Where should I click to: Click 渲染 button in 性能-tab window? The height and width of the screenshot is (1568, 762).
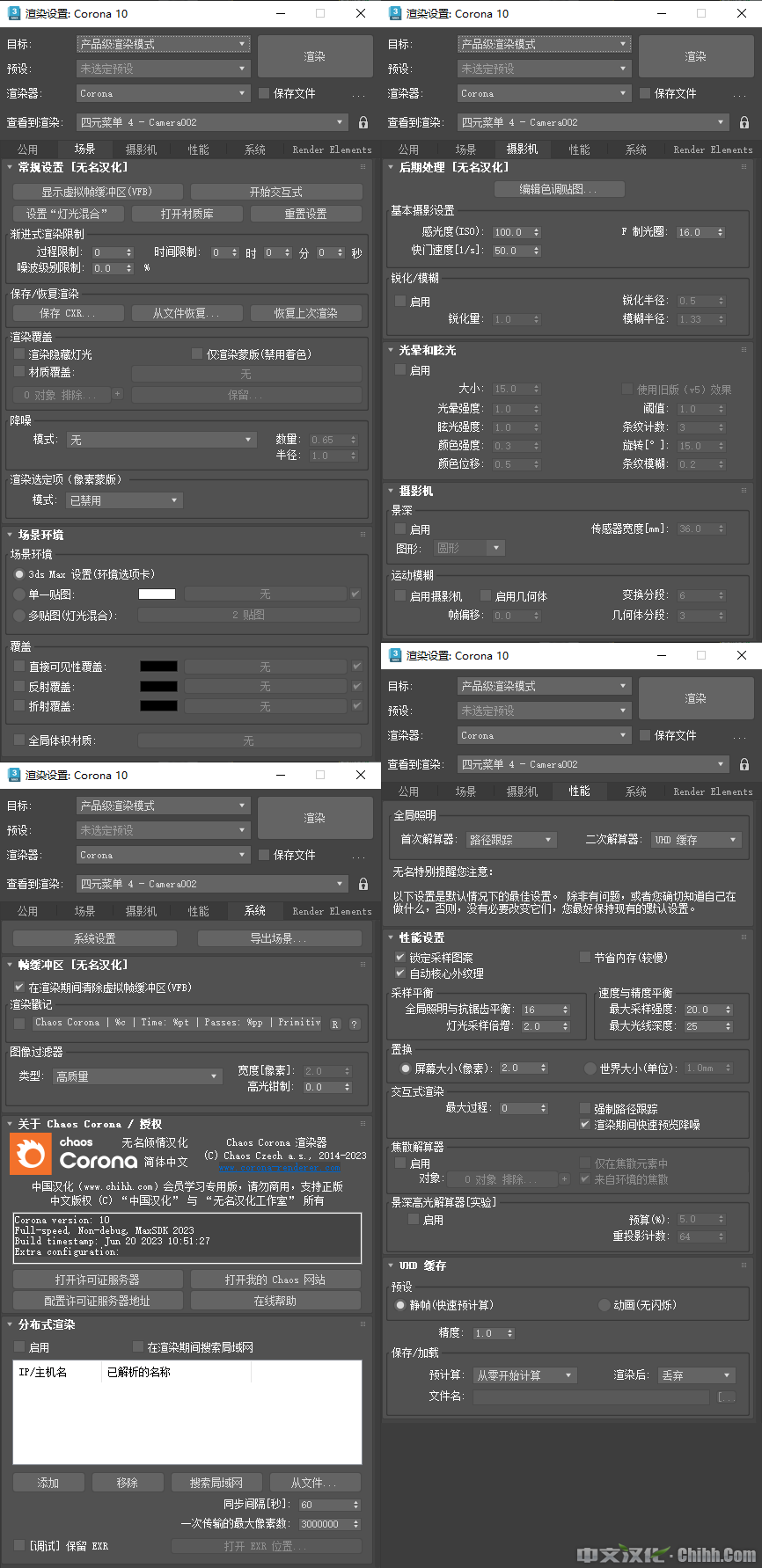coord(695,698)
